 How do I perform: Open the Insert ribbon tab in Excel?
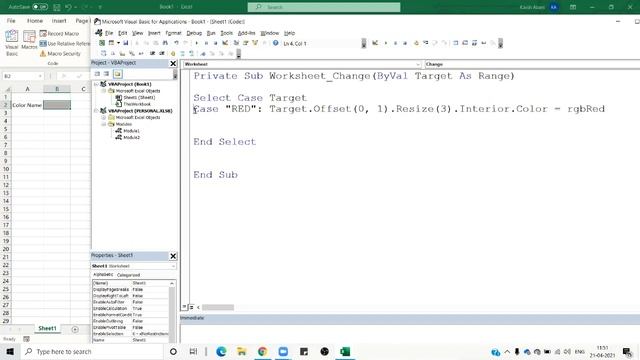pyautogui.click(x=59, y=21)
